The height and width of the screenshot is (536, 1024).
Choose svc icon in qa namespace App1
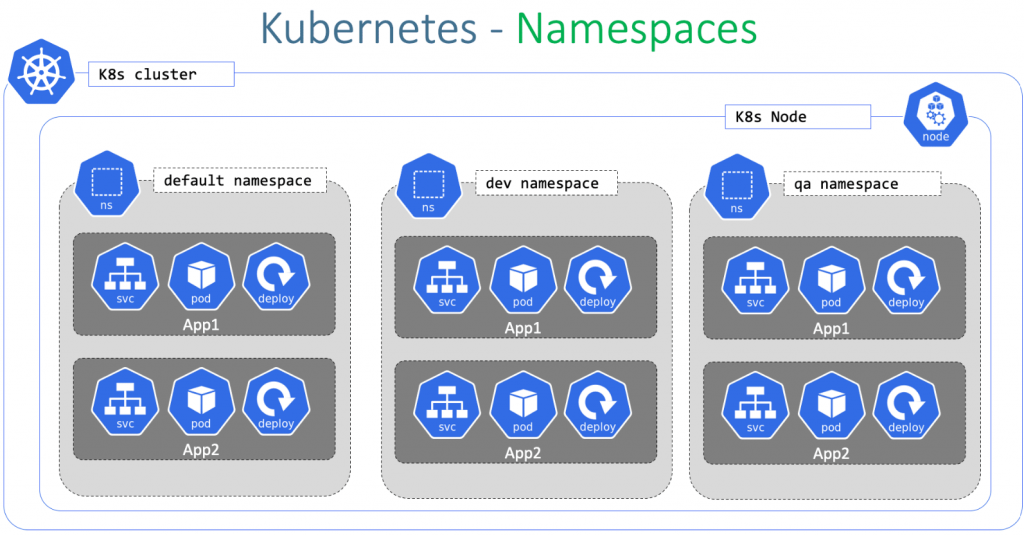pos(755,281)
